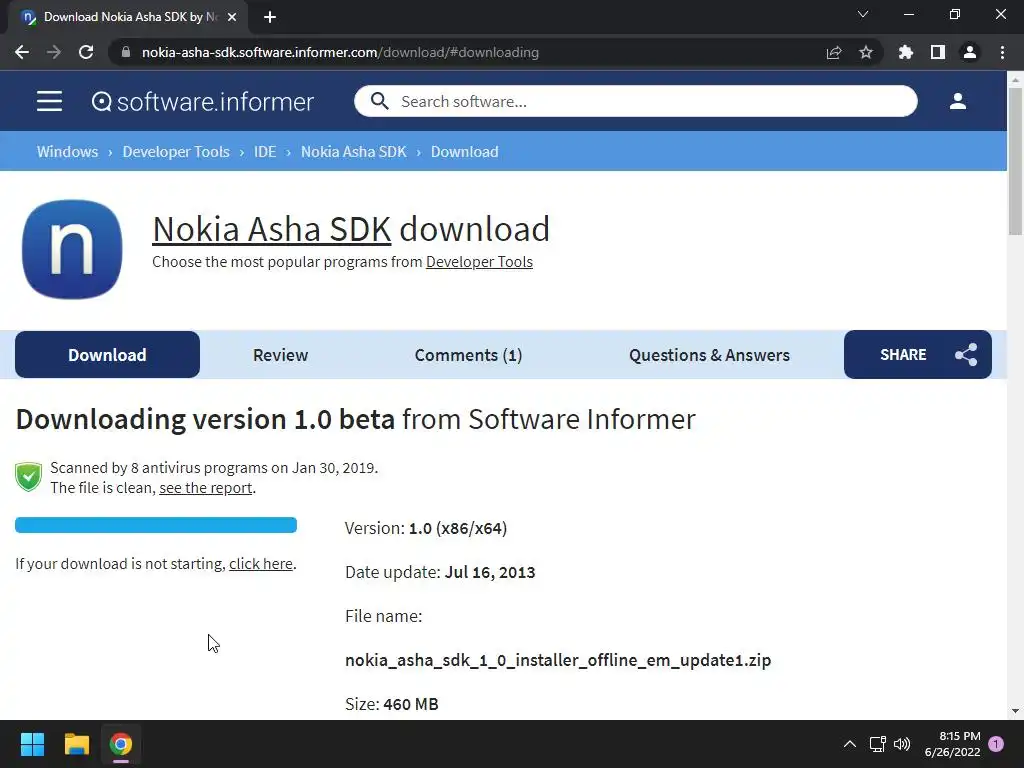This screenshot has height=768, width=1024.
Task: Open Chrome three-dot menu
Action: click(1002, 52)
